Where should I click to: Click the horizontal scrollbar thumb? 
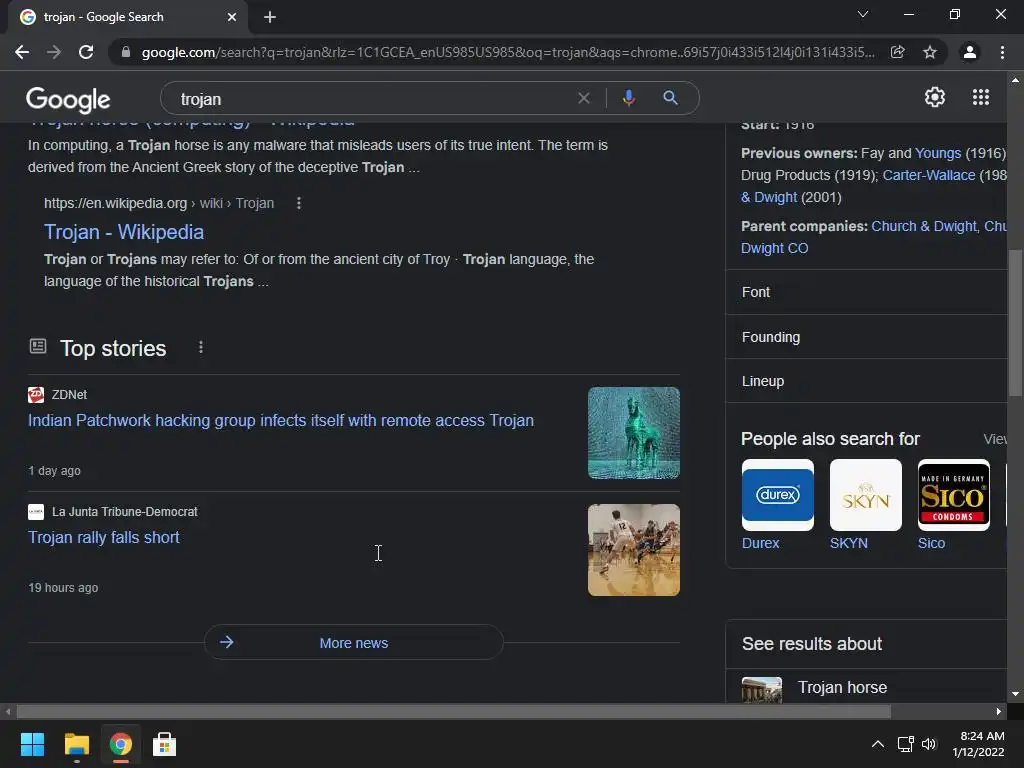pos(453,711)
